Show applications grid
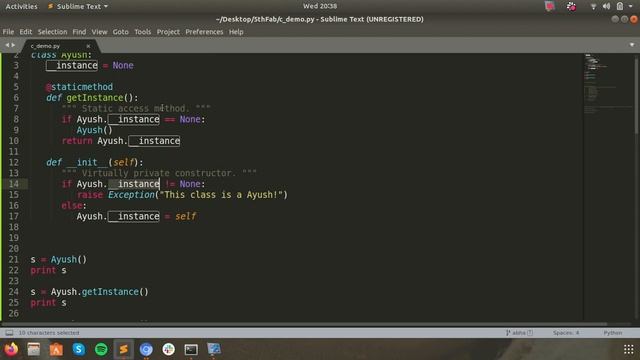Image resolution: width=640 pixels, height=360 pixels. [629, 349]
